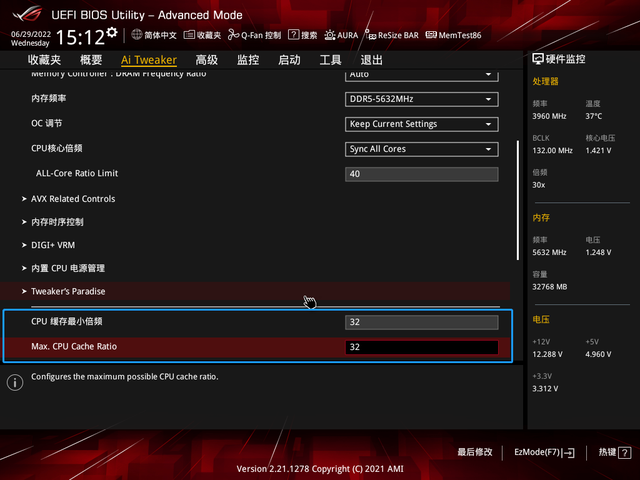Click the ALL-Core Ratio Limit field
This screenshot has height=480, width=640.
coord(422,174)
